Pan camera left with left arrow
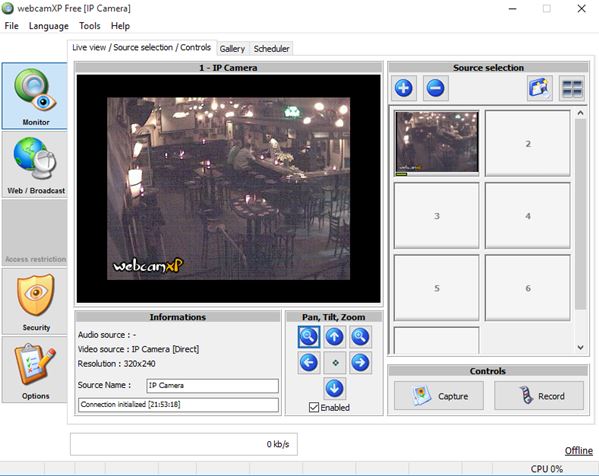 point(309,363)
